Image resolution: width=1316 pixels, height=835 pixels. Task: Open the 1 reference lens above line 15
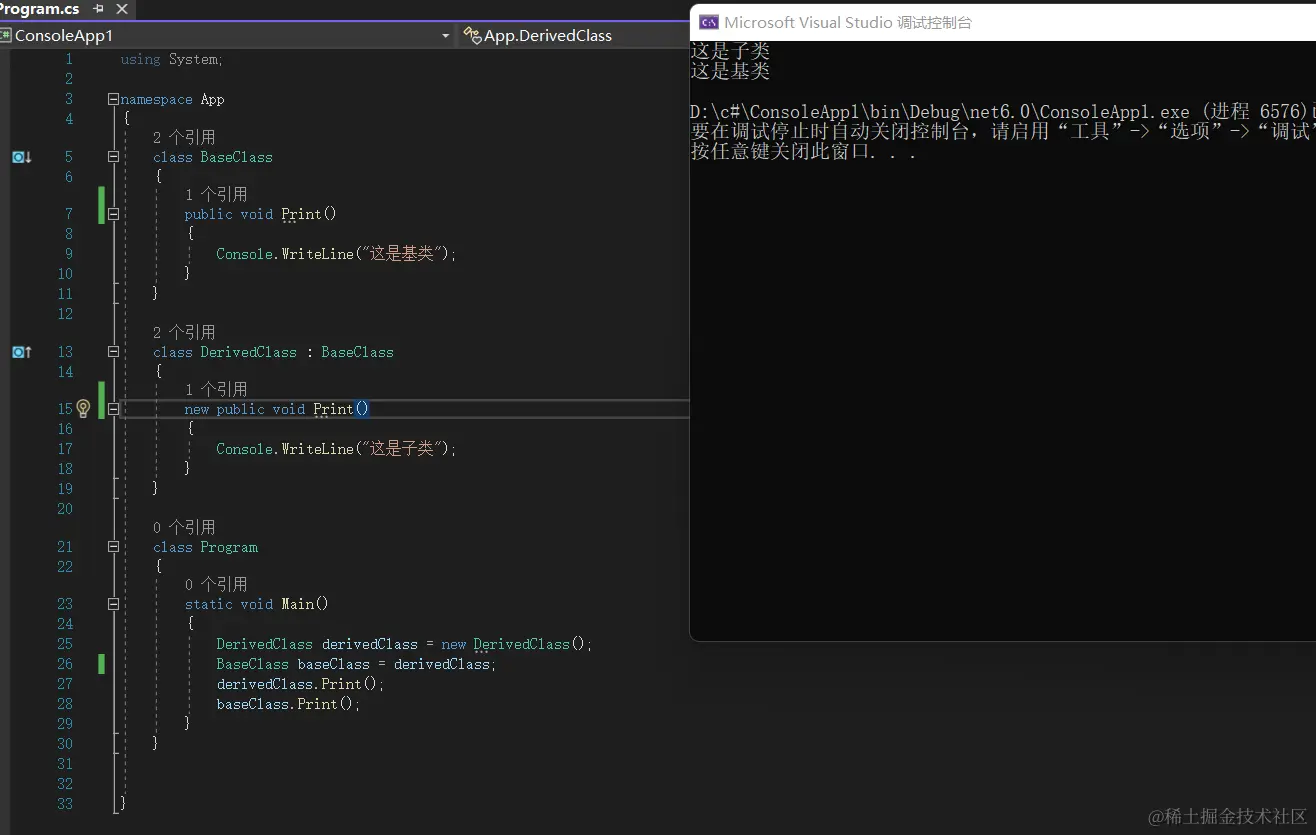pyautogui.click(x=216, y=389)
